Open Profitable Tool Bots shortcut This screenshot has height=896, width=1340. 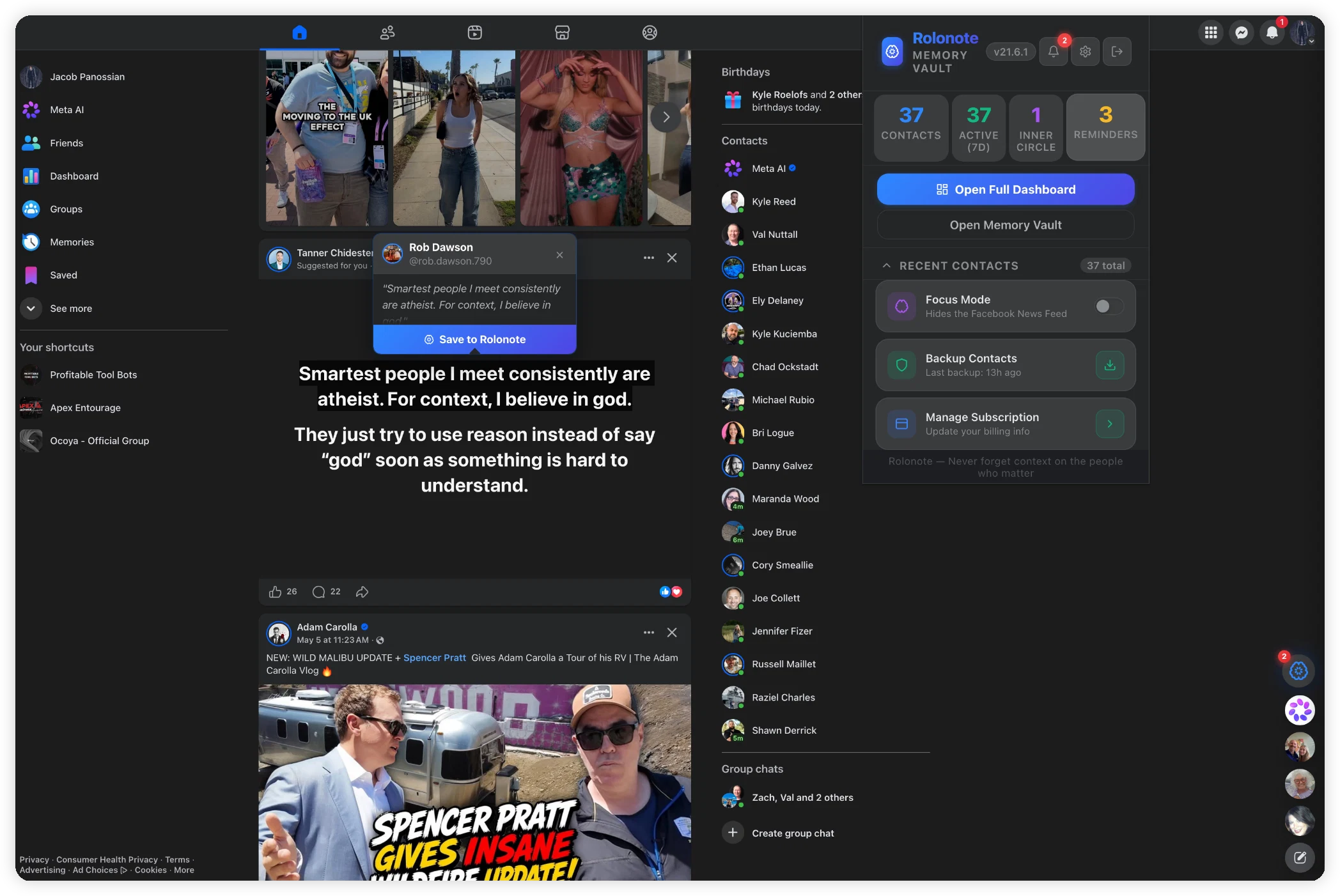[x=93, y=375]
